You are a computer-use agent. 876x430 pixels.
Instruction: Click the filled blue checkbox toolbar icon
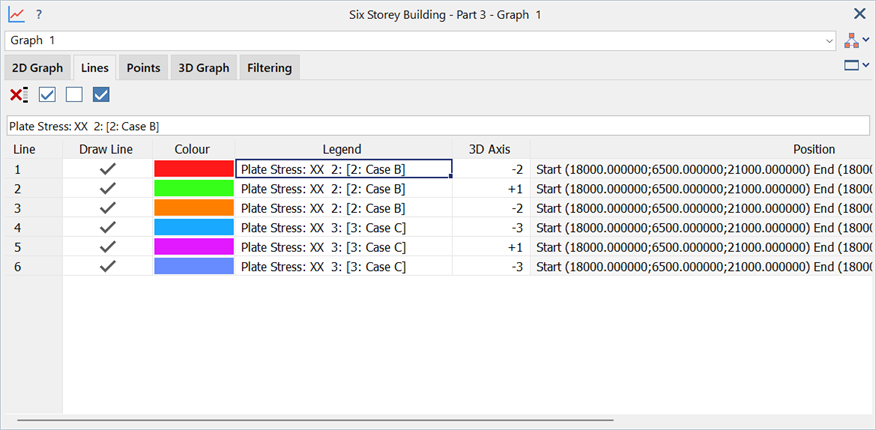pos(101,95)
